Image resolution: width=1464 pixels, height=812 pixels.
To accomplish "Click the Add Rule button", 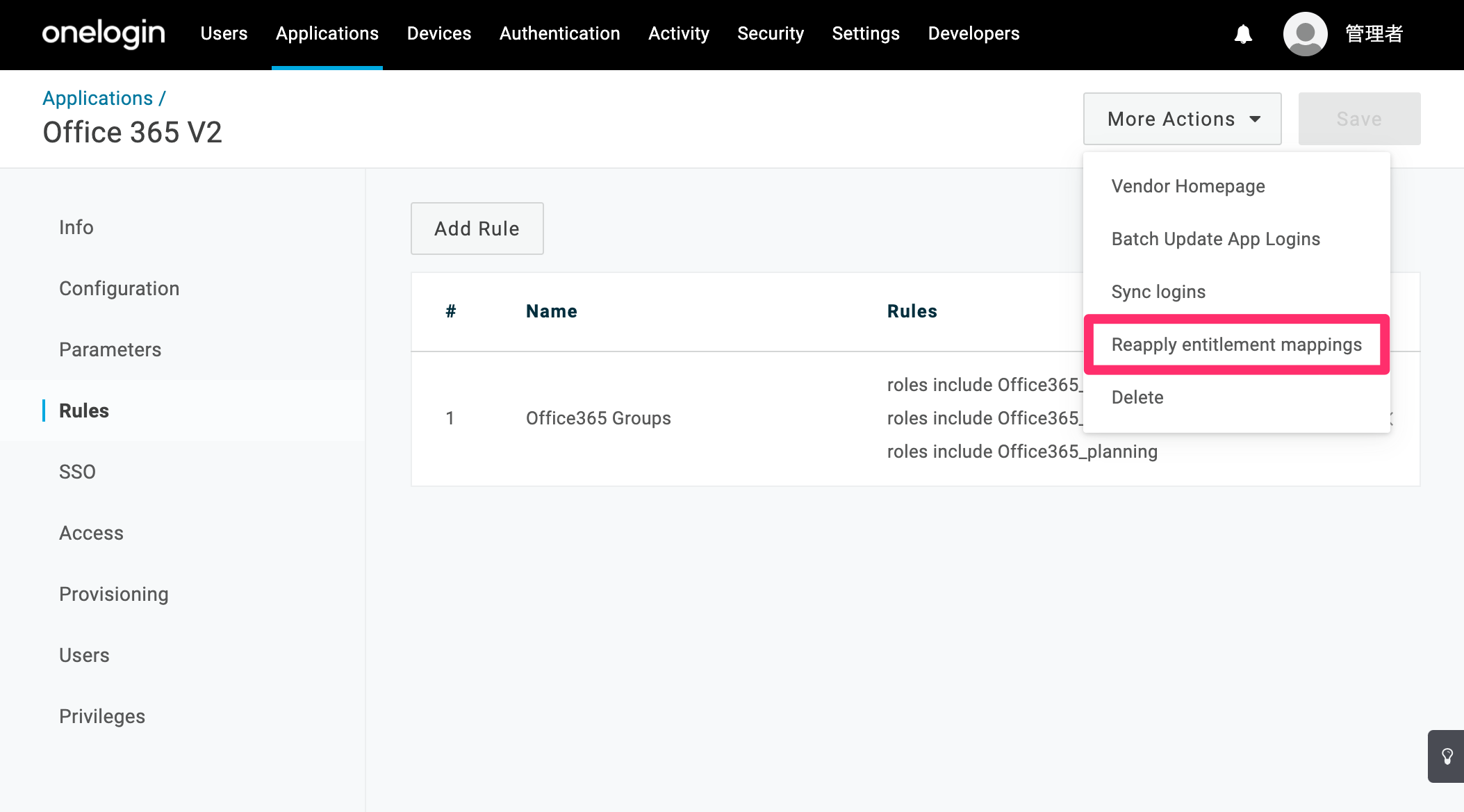I will [x=477, y=229].
